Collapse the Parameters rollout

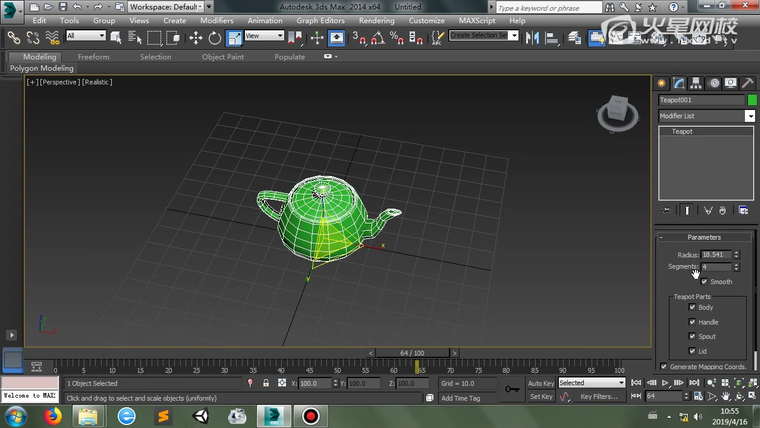pos(704,237)
